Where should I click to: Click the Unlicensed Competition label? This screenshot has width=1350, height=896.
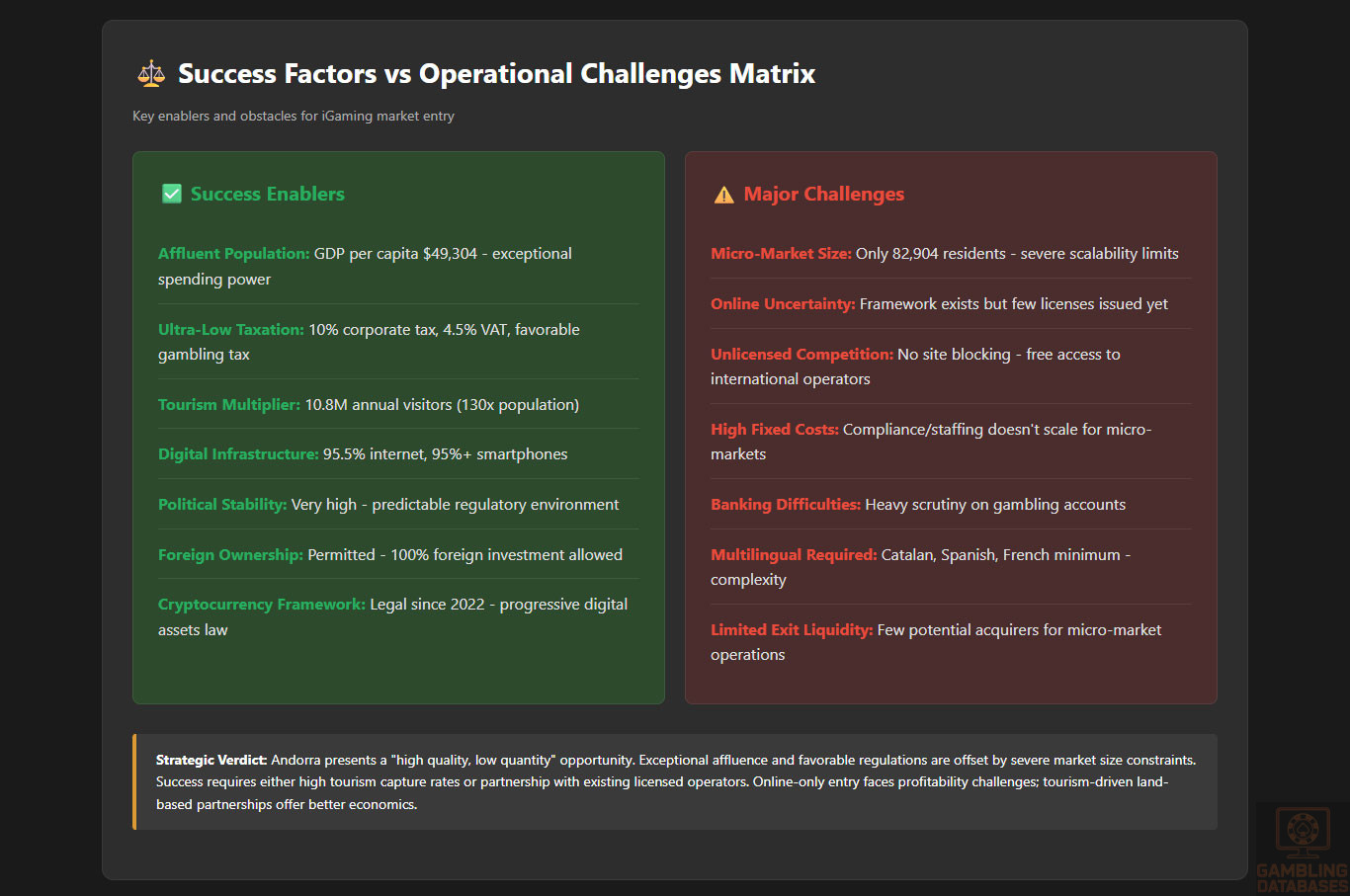802,355
